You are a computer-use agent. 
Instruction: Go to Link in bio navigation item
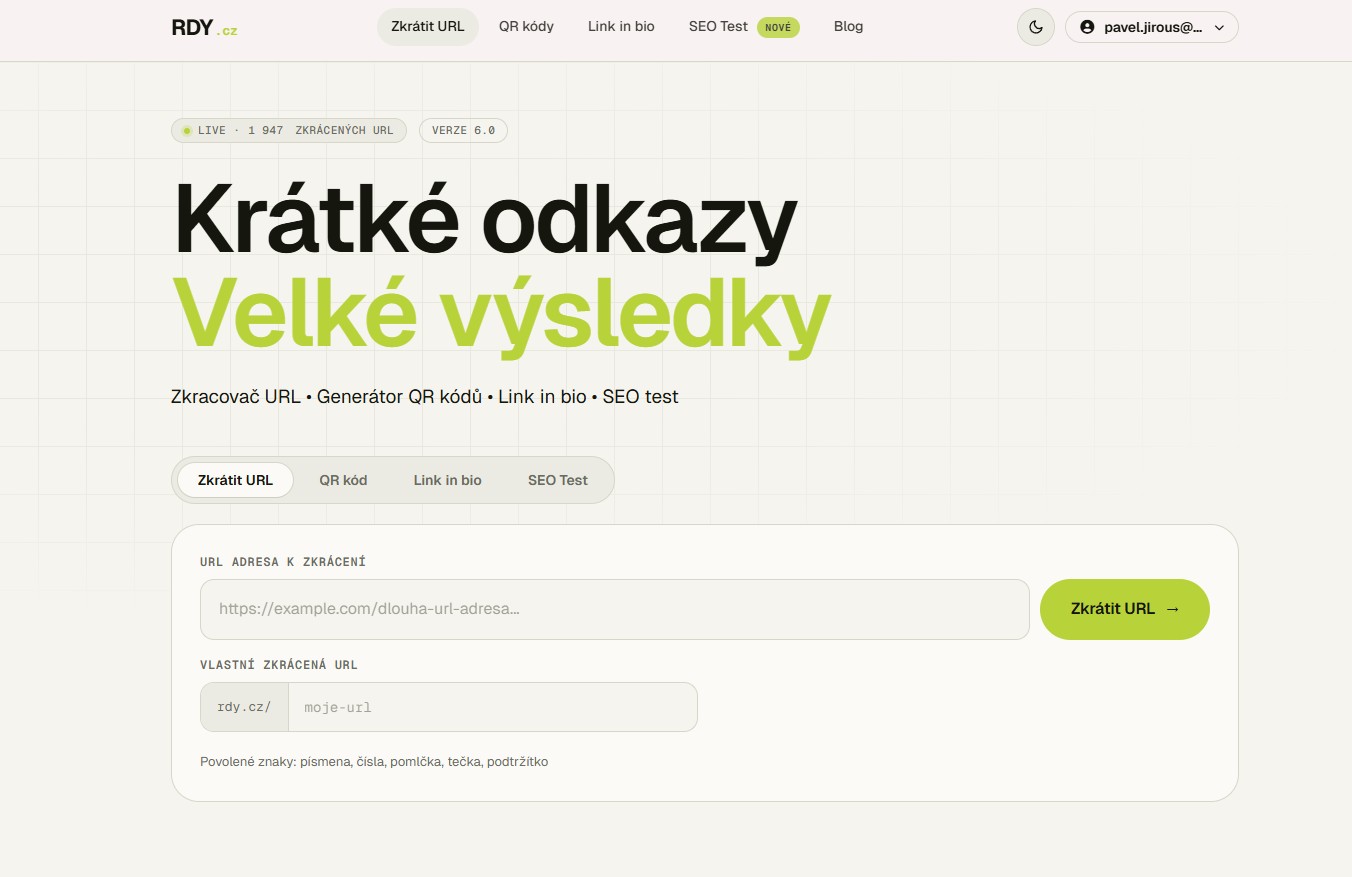point(621,27)
